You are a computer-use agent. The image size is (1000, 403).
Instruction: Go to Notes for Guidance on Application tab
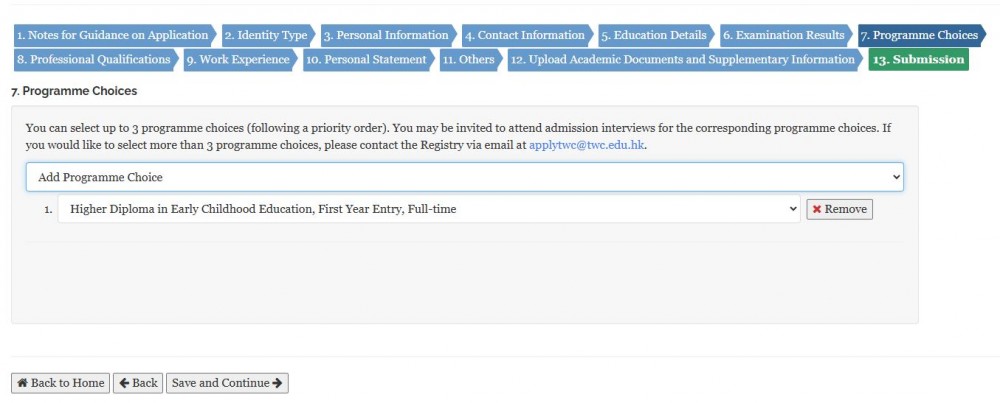pos(113,35)
